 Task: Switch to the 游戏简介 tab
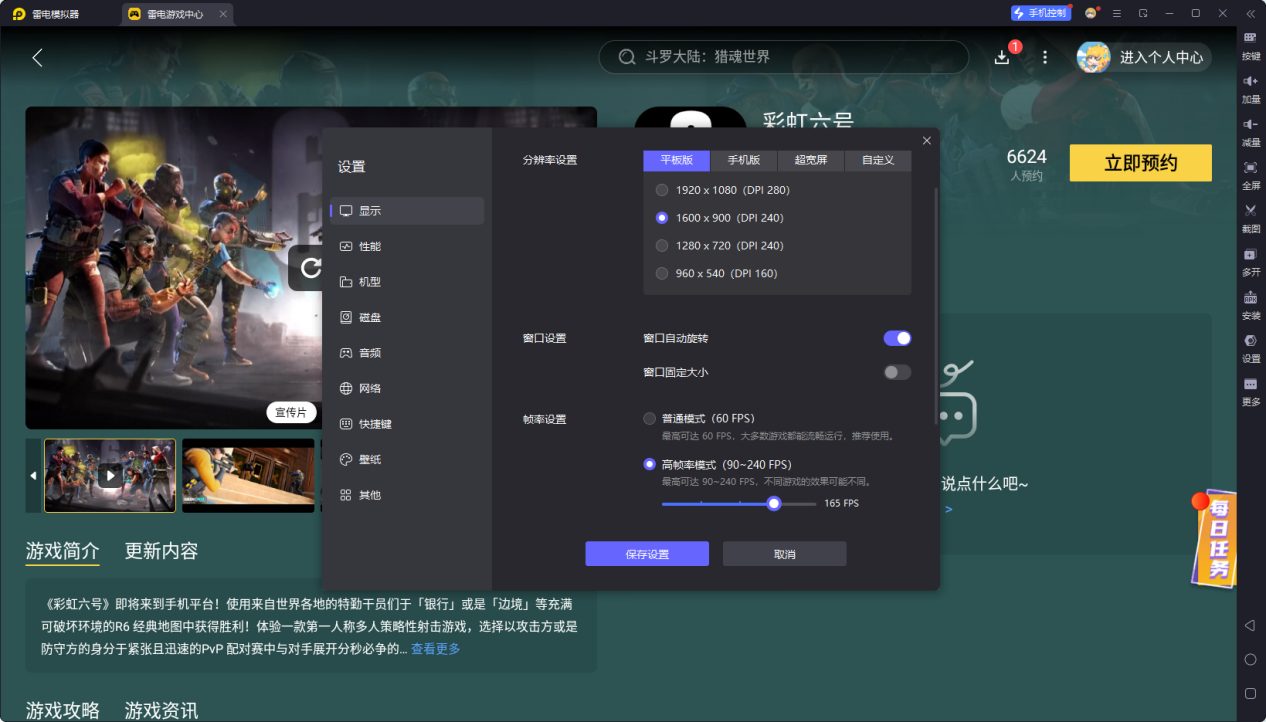[x=63, y=551]
